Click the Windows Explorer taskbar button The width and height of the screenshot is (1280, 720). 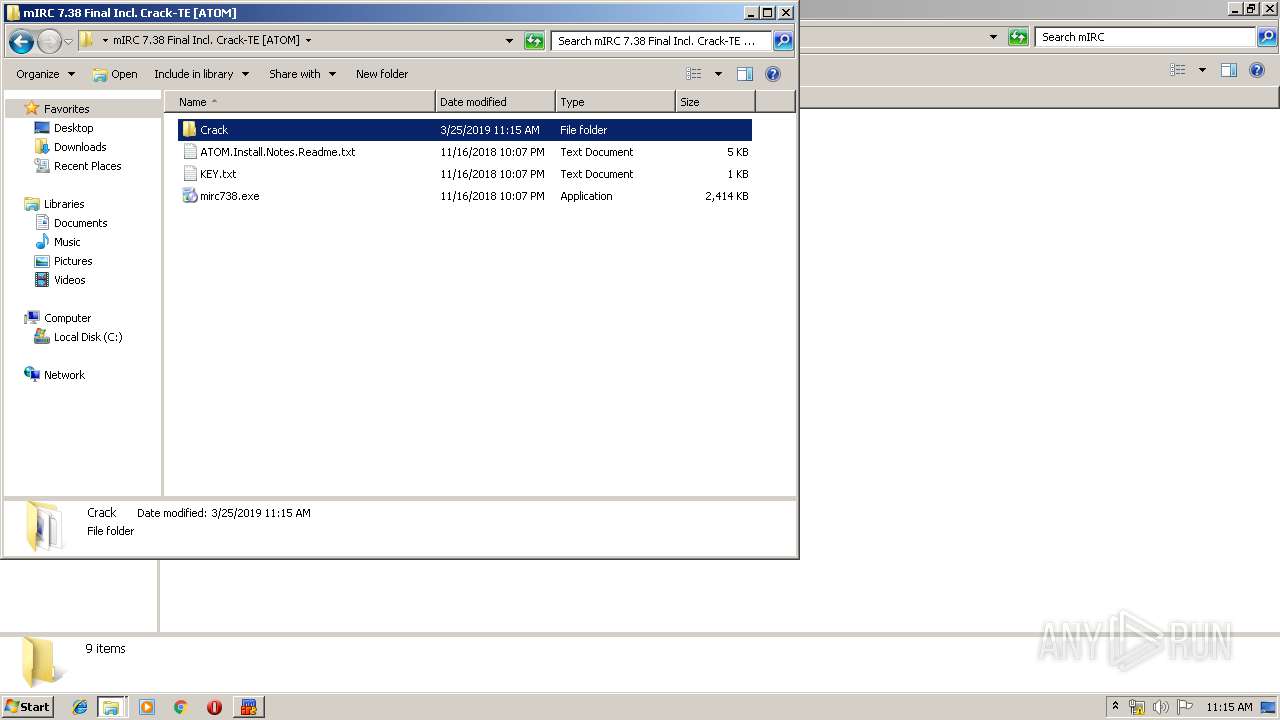click(x=111, y=707)
